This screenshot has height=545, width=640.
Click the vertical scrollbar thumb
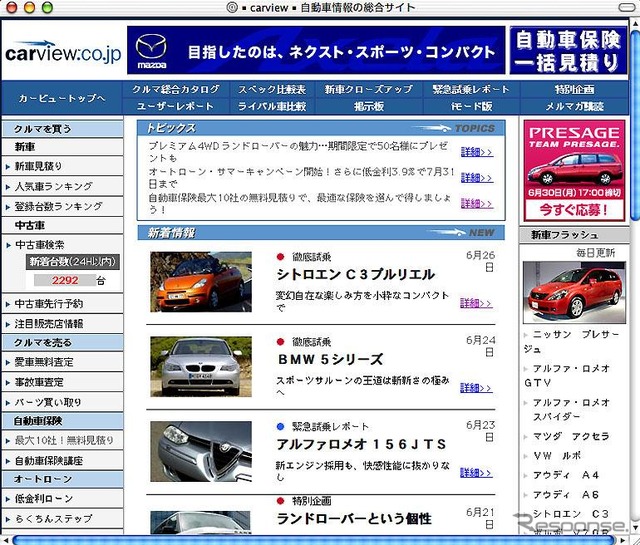tap(635, 123)
